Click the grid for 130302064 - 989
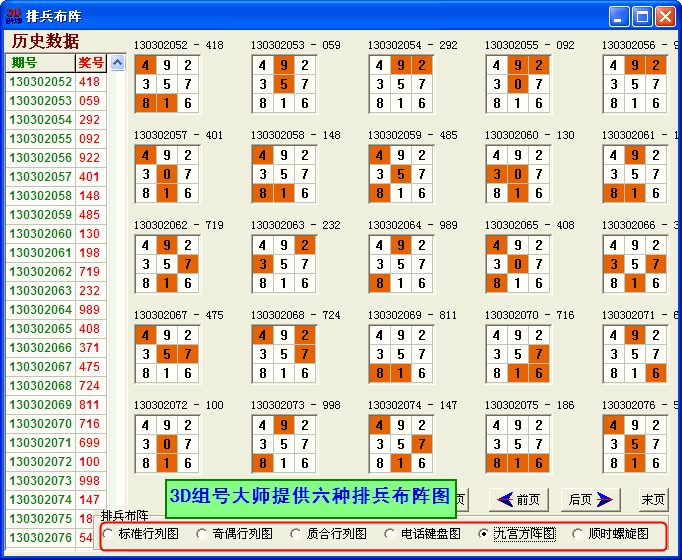Viewport: 682px width, 560px height. tap(401, 264)
